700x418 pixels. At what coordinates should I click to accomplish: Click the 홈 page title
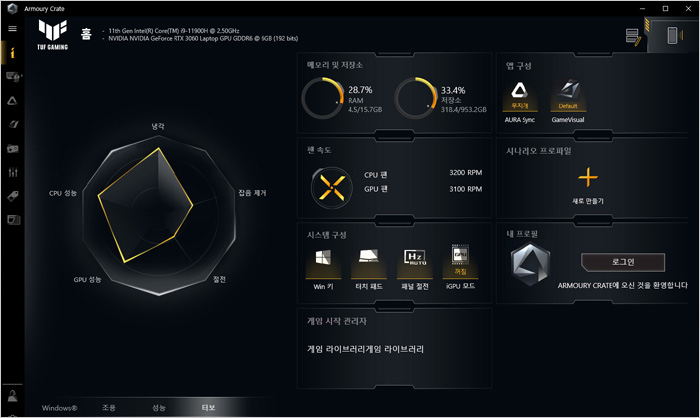(86, 33)
